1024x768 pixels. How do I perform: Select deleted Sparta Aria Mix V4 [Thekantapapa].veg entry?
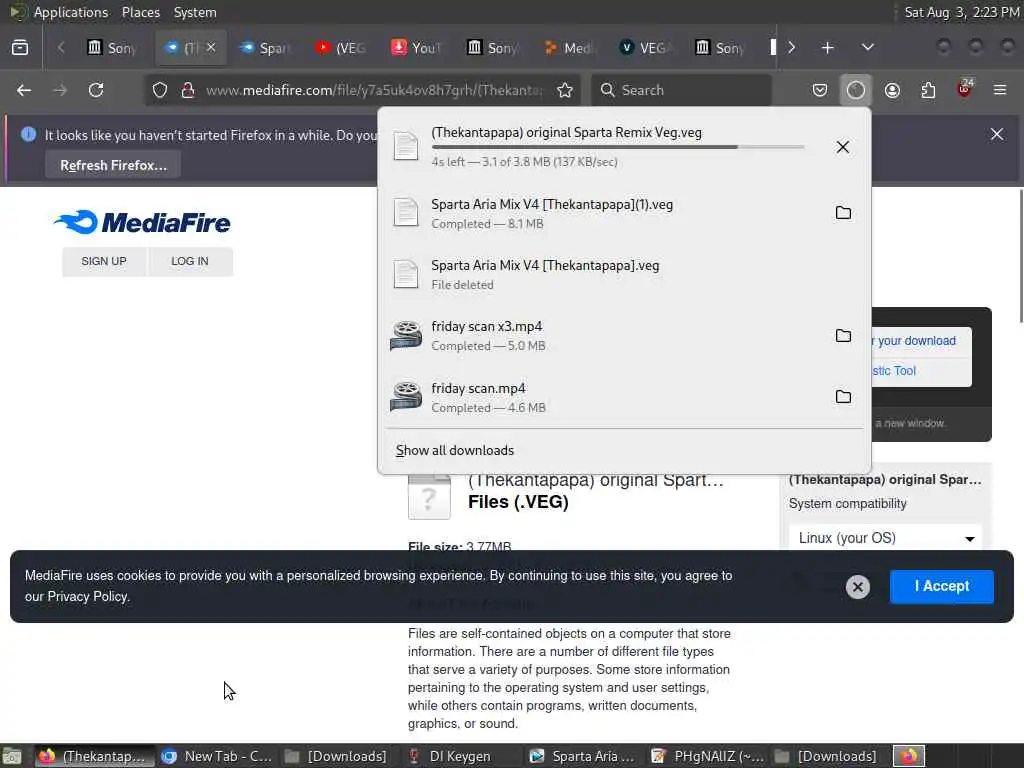[624, 274]
